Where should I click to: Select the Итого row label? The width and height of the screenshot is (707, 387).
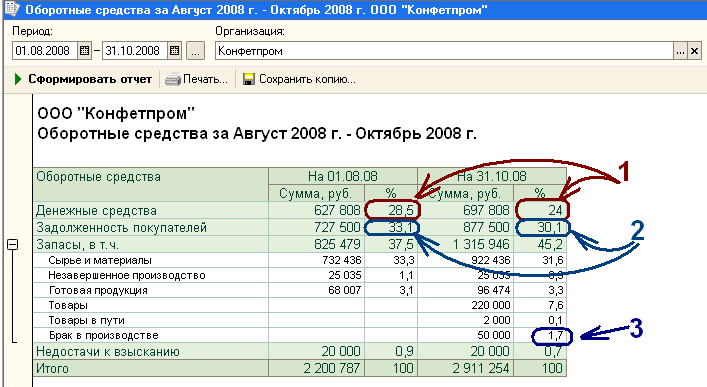click(x=52, y=369)
